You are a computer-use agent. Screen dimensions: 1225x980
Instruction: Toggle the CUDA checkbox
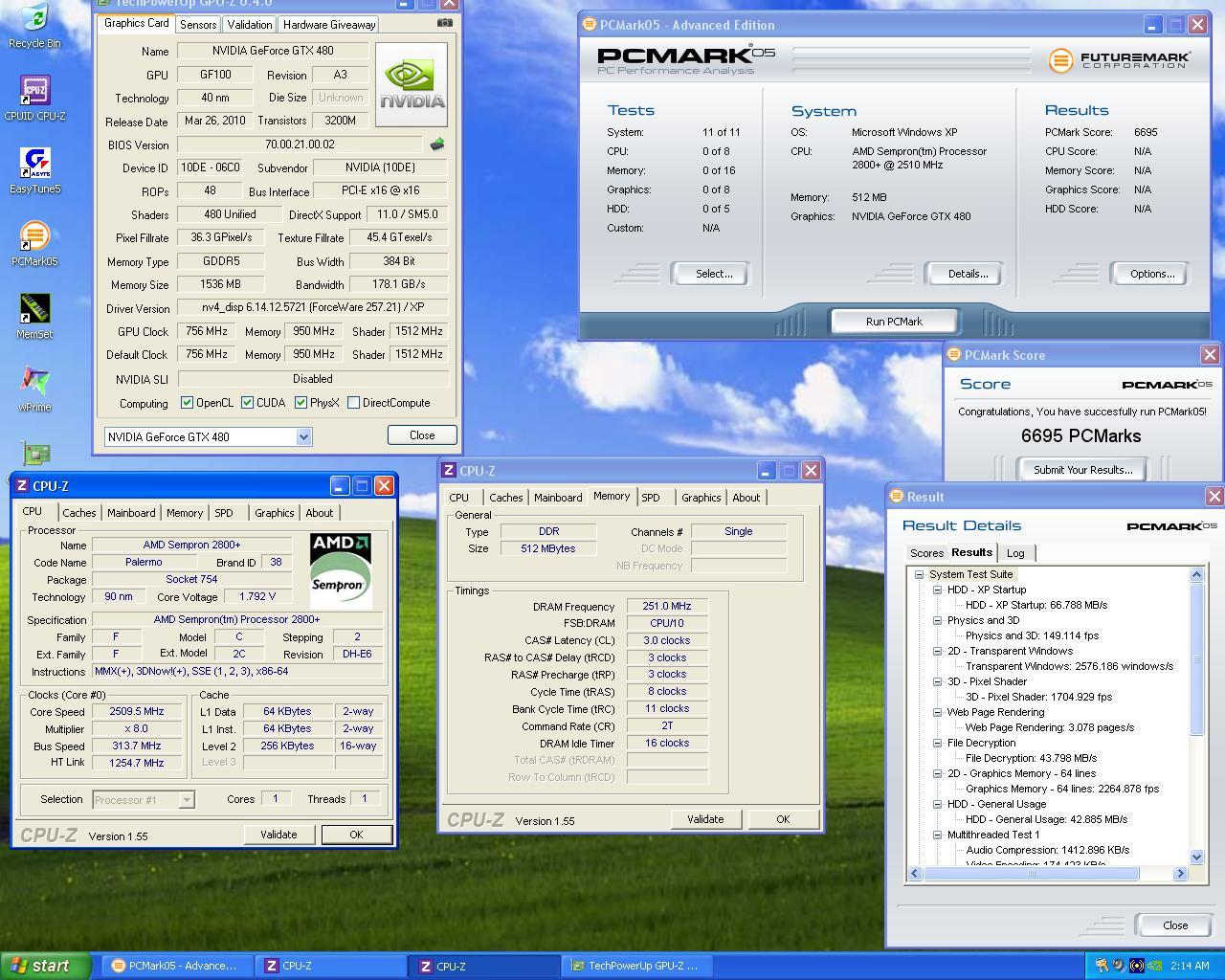[247, 403]
